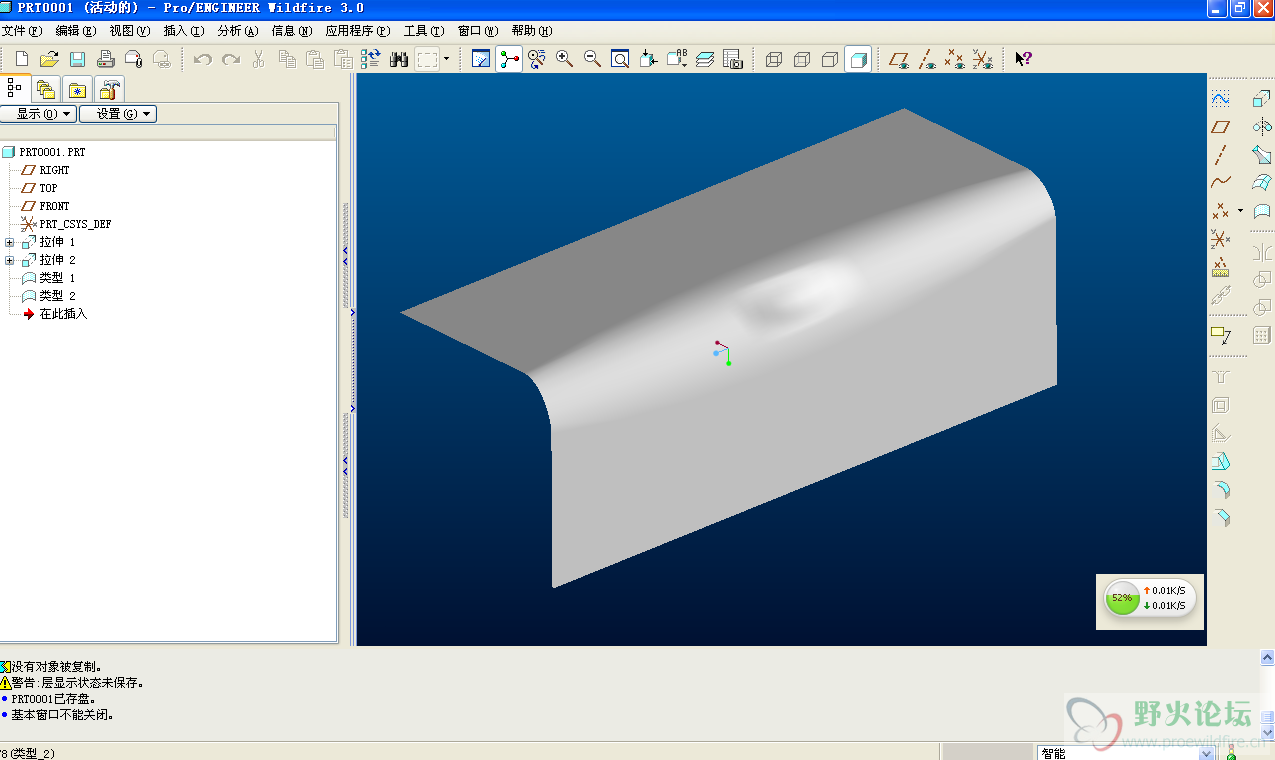The width and height of the screenshot is (1275, 760).
Task: Select the Boundary Blend tool
Action: pyautogui.click(x=1262, y=183)
